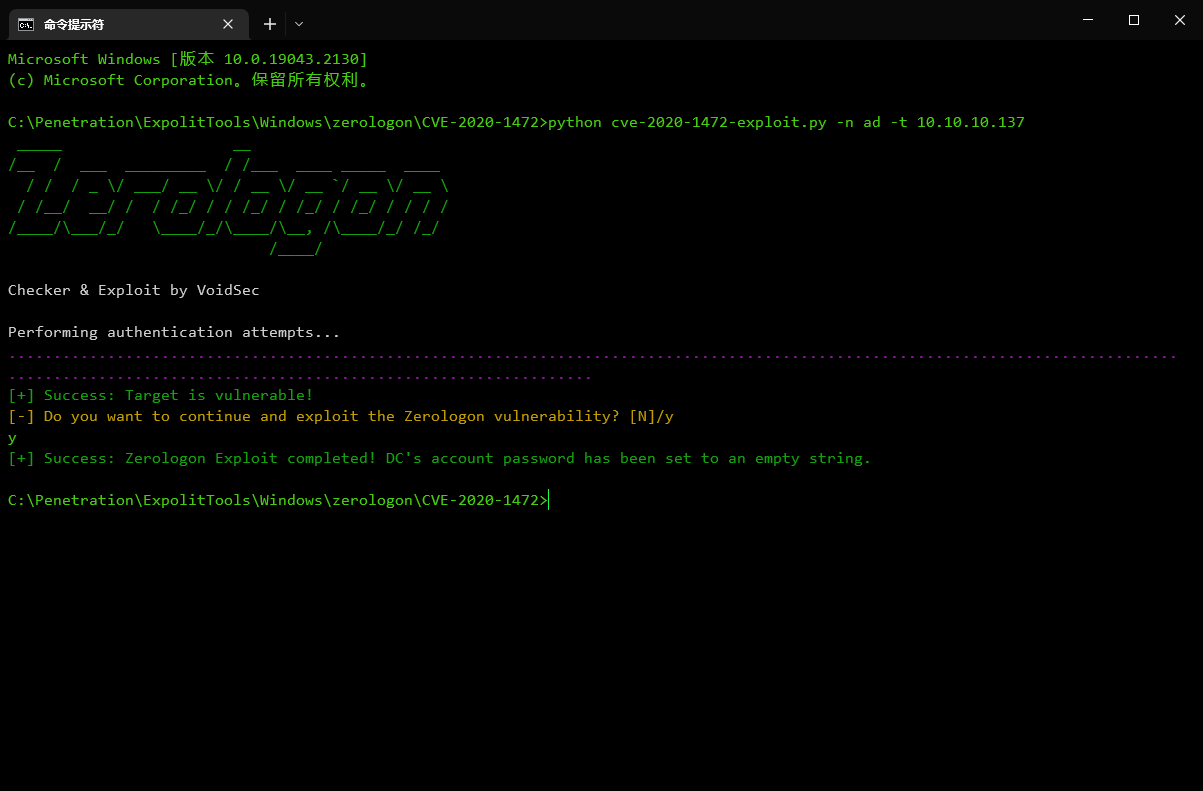Click the cmd icon in the tab

26,24
